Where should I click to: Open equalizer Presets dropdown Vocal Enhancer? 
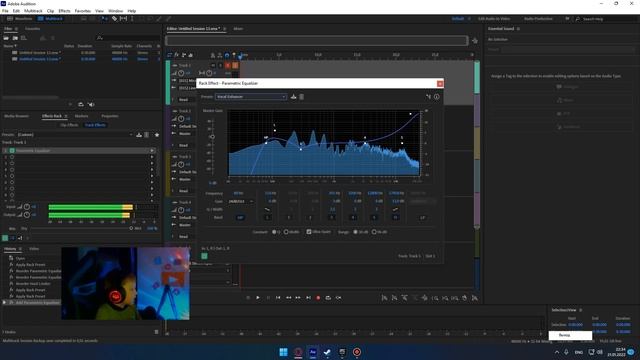[x=251, y=97]
